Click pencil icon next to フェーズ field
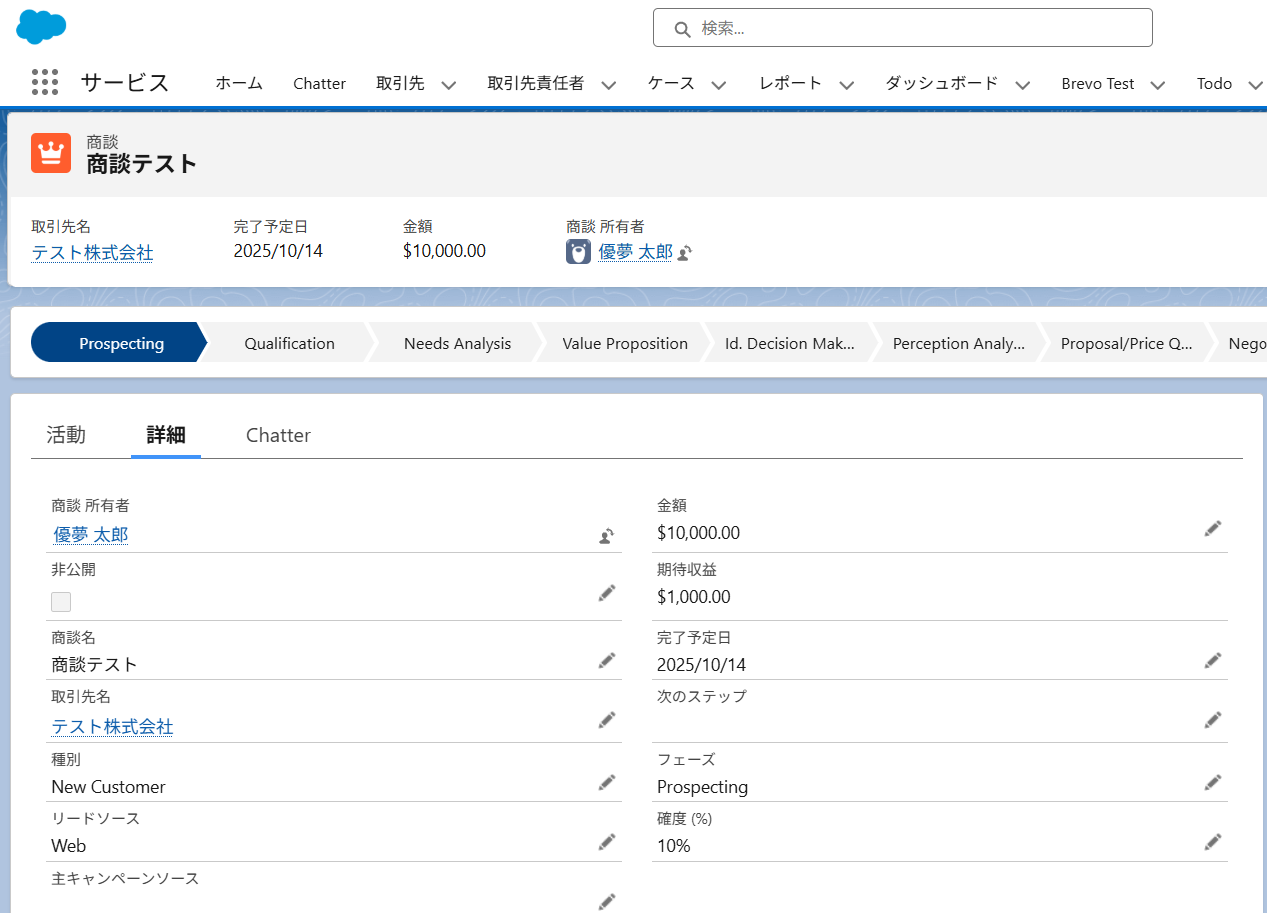This screenshot has height=913, width=1267. [1212, 782]
